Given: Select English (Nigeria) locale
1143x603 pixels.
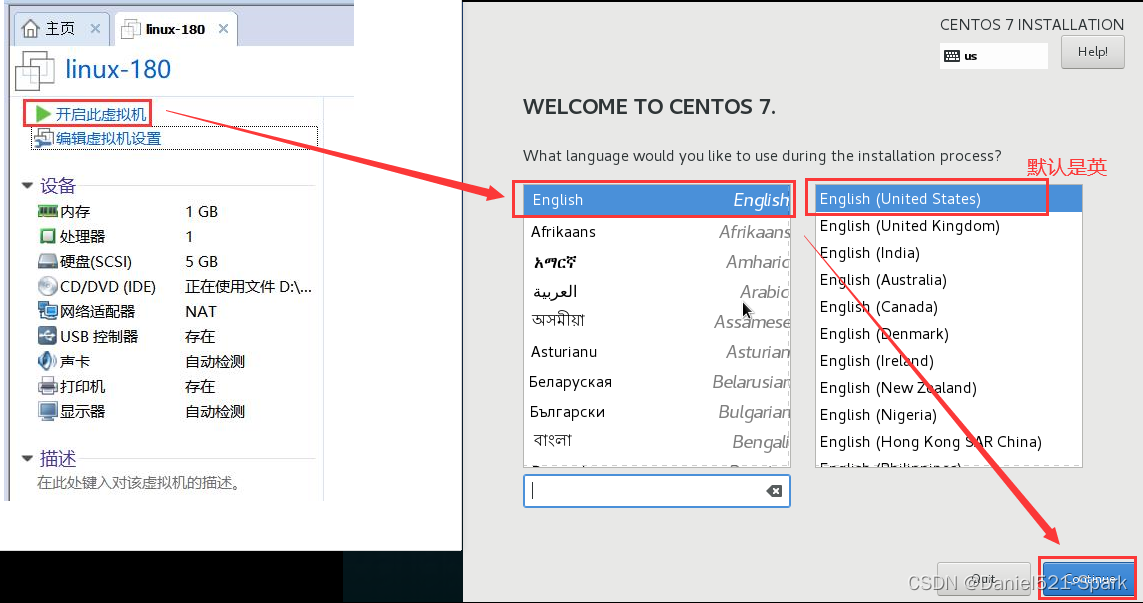Looking at the screenshot, I should click(948, 415).
